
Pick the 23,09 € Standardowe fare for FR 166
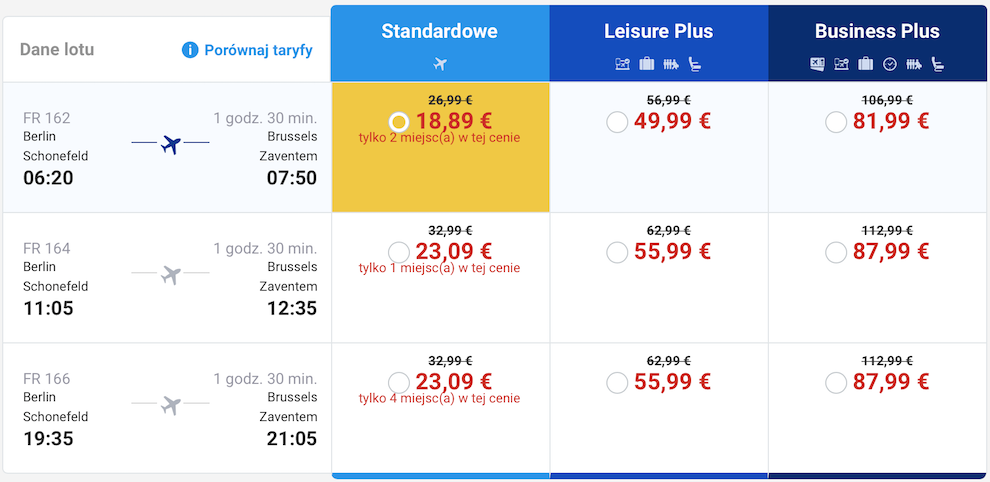(x=398, y=382)
